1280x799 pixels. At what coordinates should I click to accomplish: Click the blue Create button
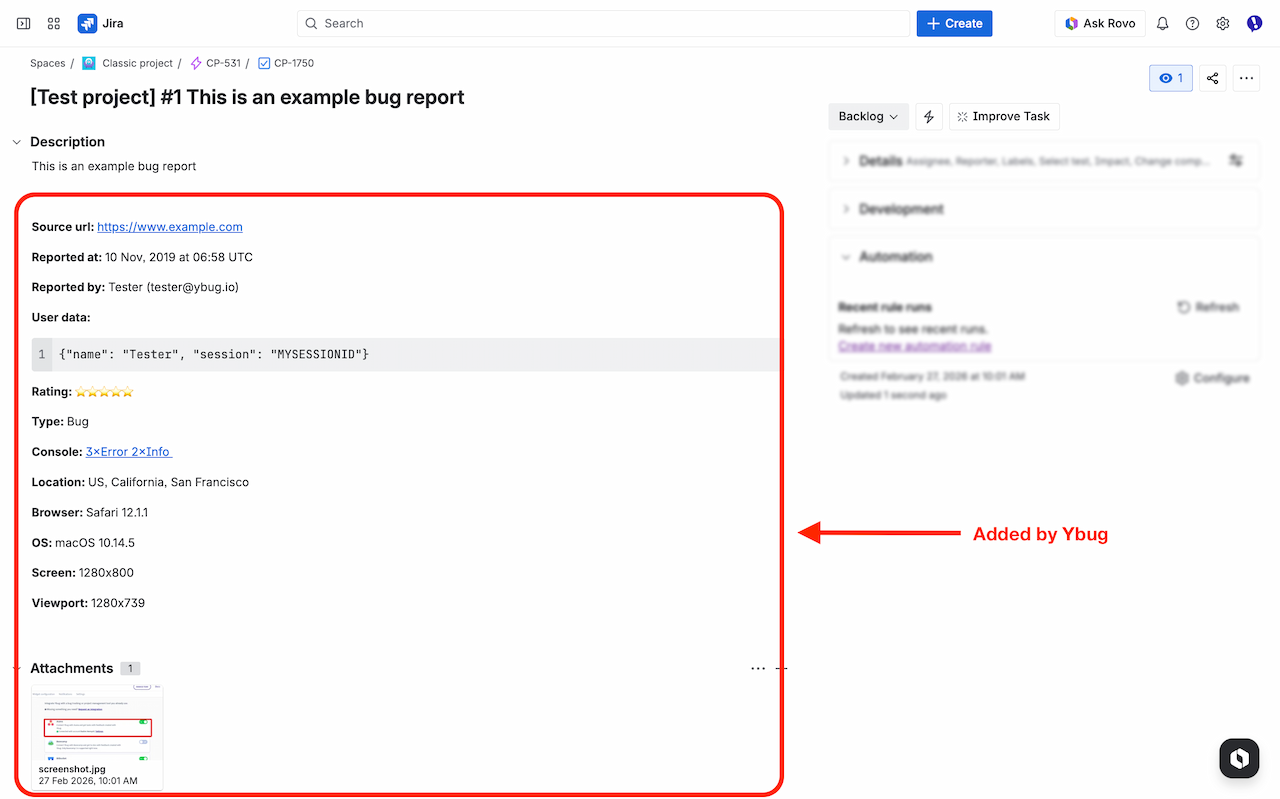[954, 22]
